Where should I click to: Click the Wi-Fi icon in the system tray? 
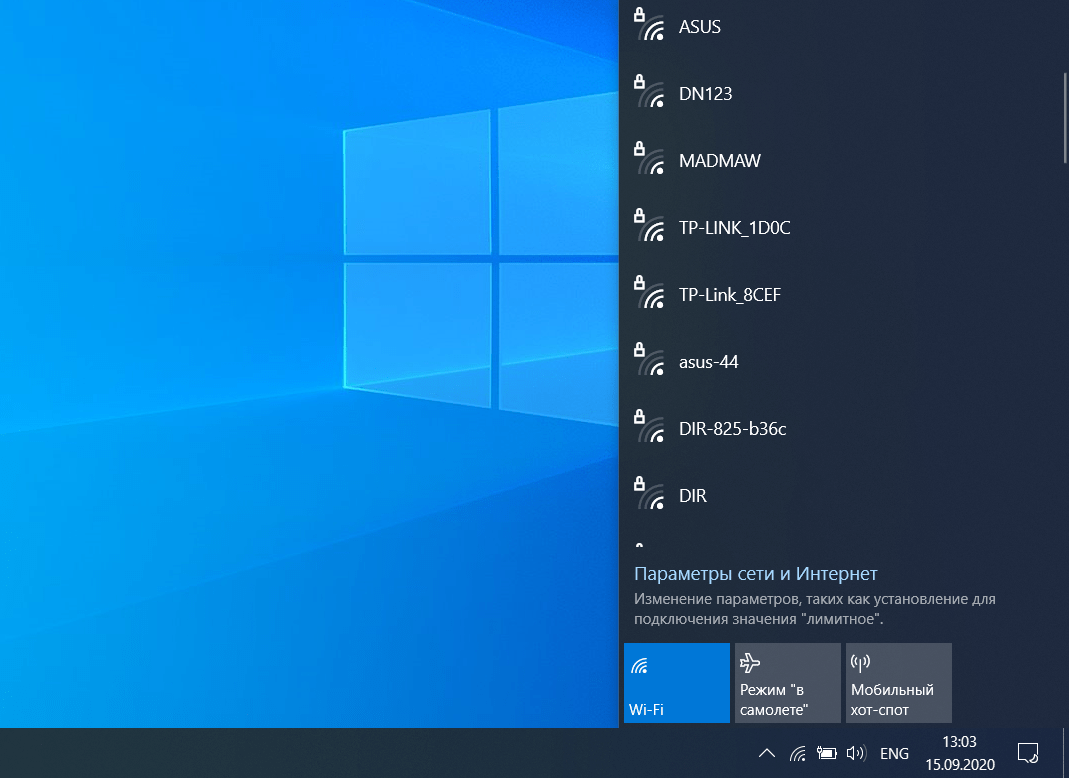(x=797, y=753)
